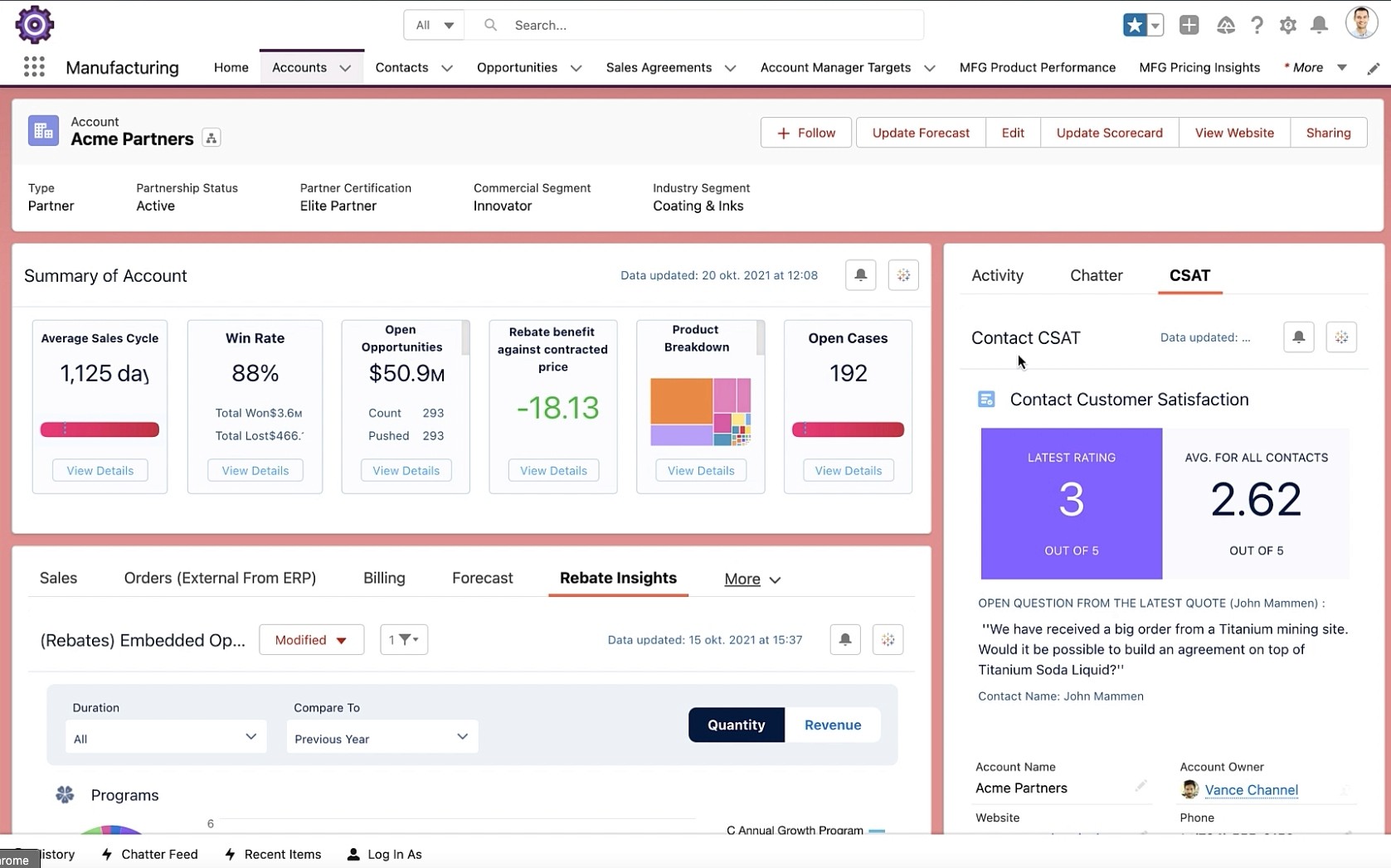Open the App Launcher grid icon
The height and width of the screenshot is (868, 1391).
tap(34, 67)
